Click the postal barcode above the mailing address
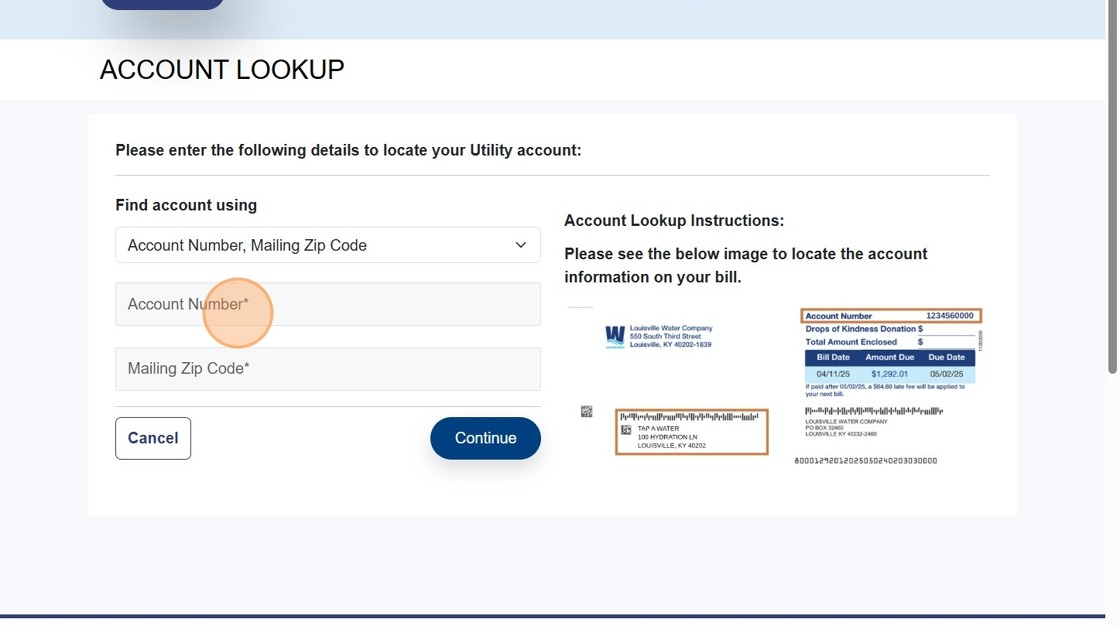1120x626 pixels. click(689, 416)
